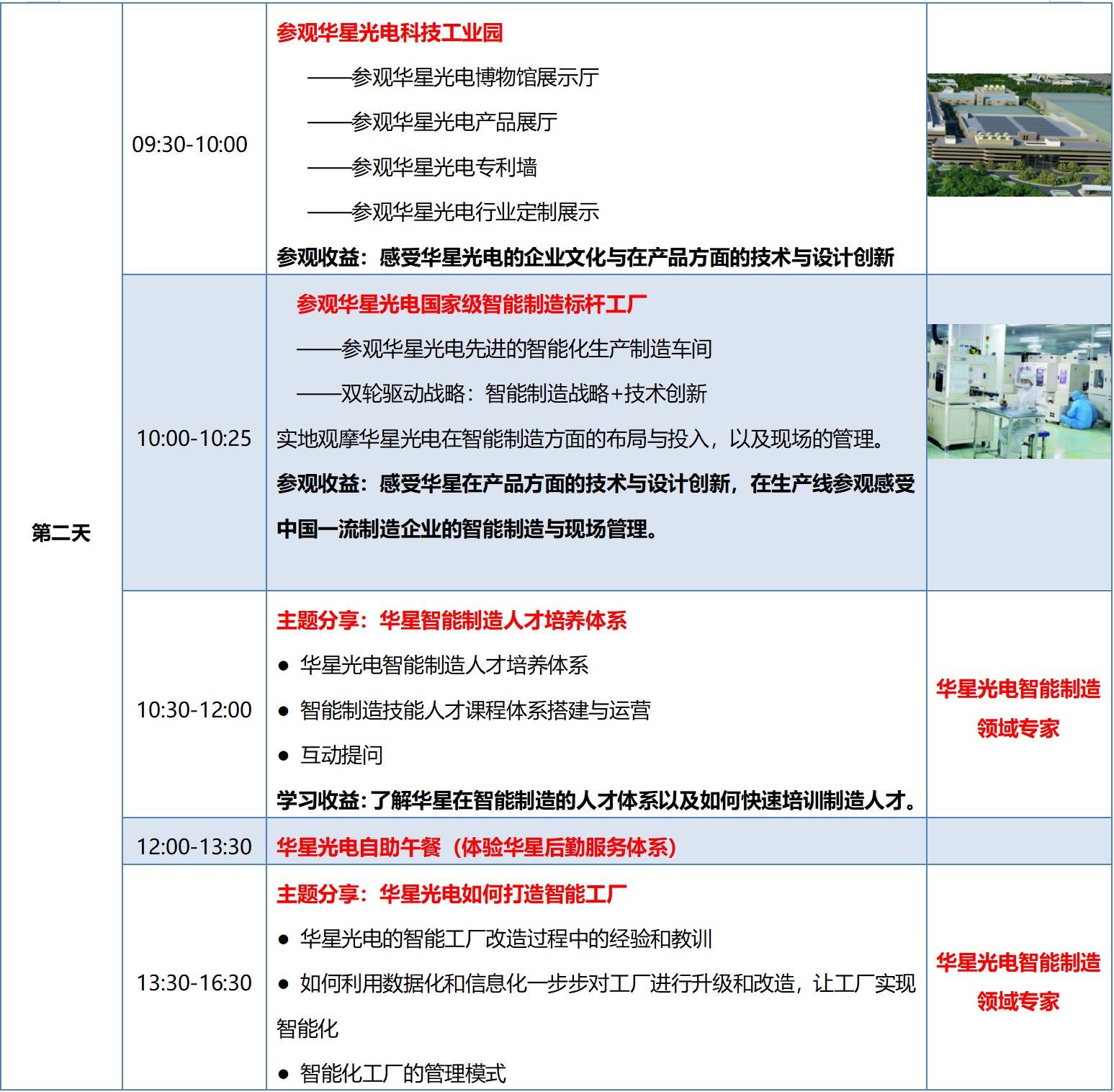Select the 智能化工厂的管理模式 bullet item
1114x1092 pixels.
402,1073
